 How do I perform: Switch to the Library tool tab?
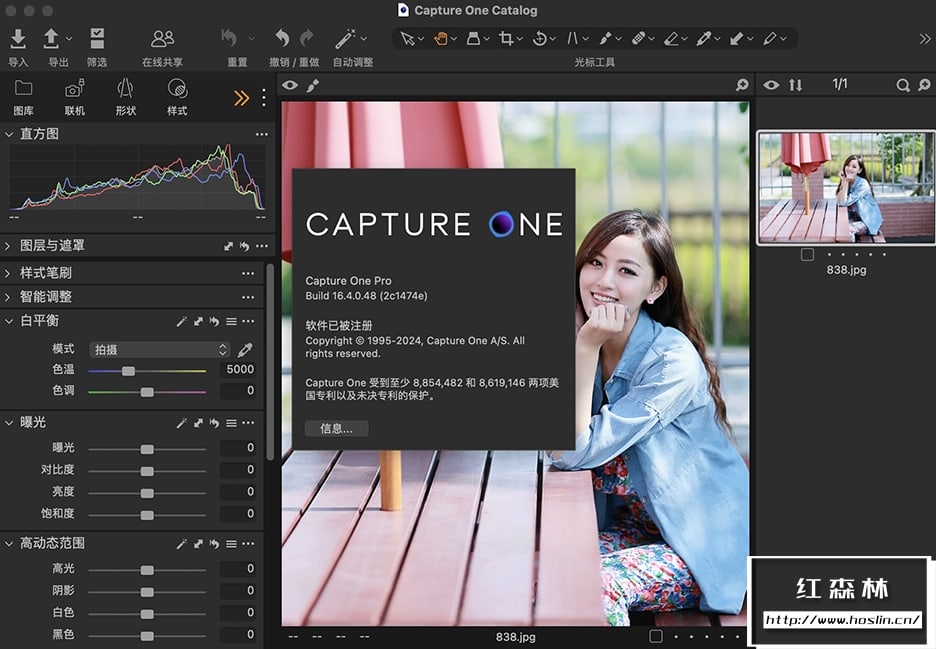(x=23, y=89)
